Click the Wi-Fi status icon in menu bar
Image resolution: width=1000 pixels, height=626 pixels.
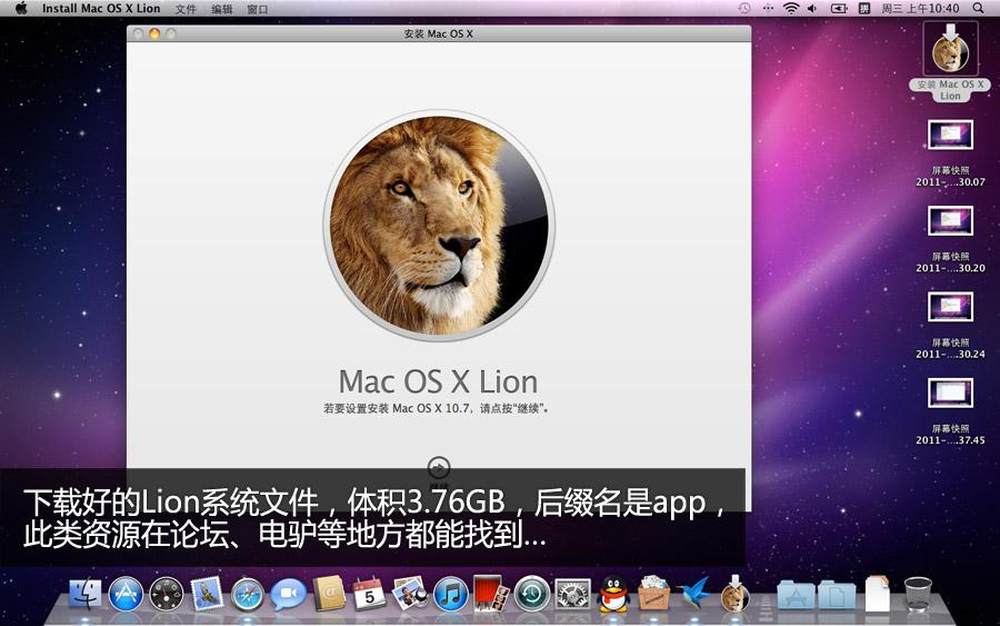tap(791, 8)
